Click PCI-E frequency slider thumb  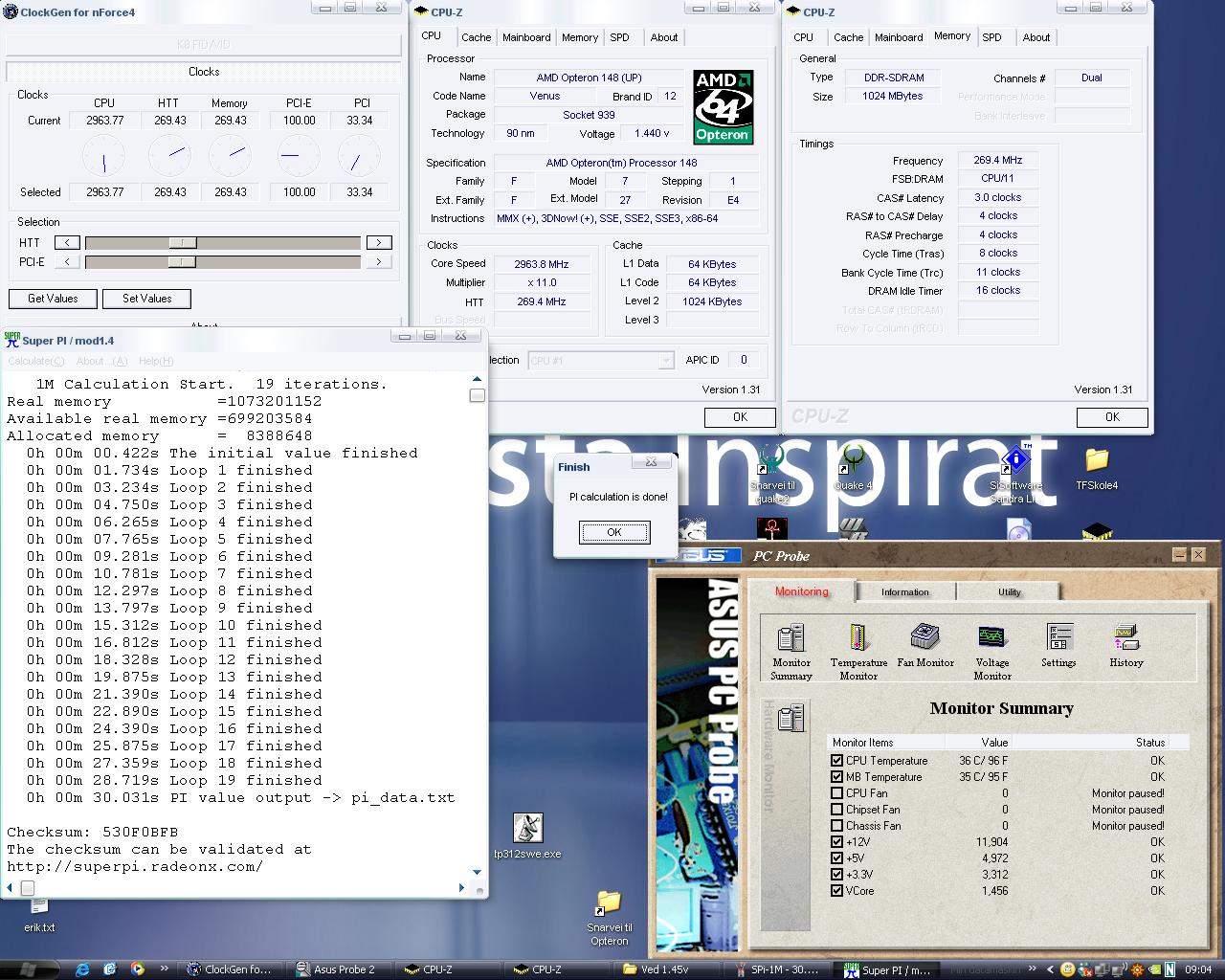point(182,261)
